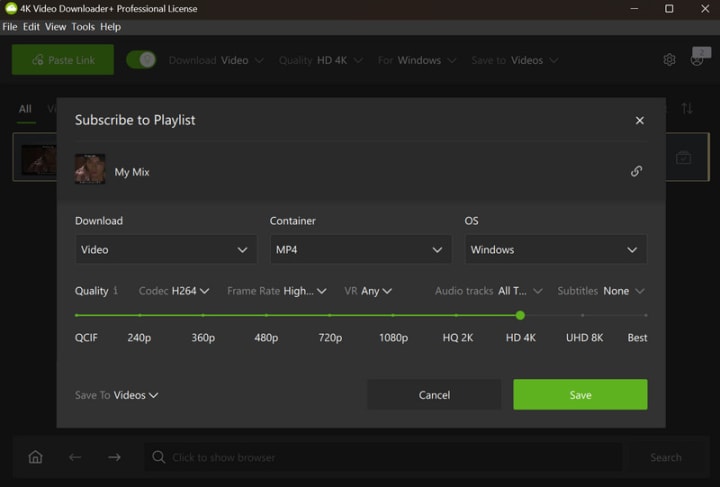Expand the Frame Rate dropdown
Image resolution: width=720 pixels, height=487 pixels.
(277, 291)
